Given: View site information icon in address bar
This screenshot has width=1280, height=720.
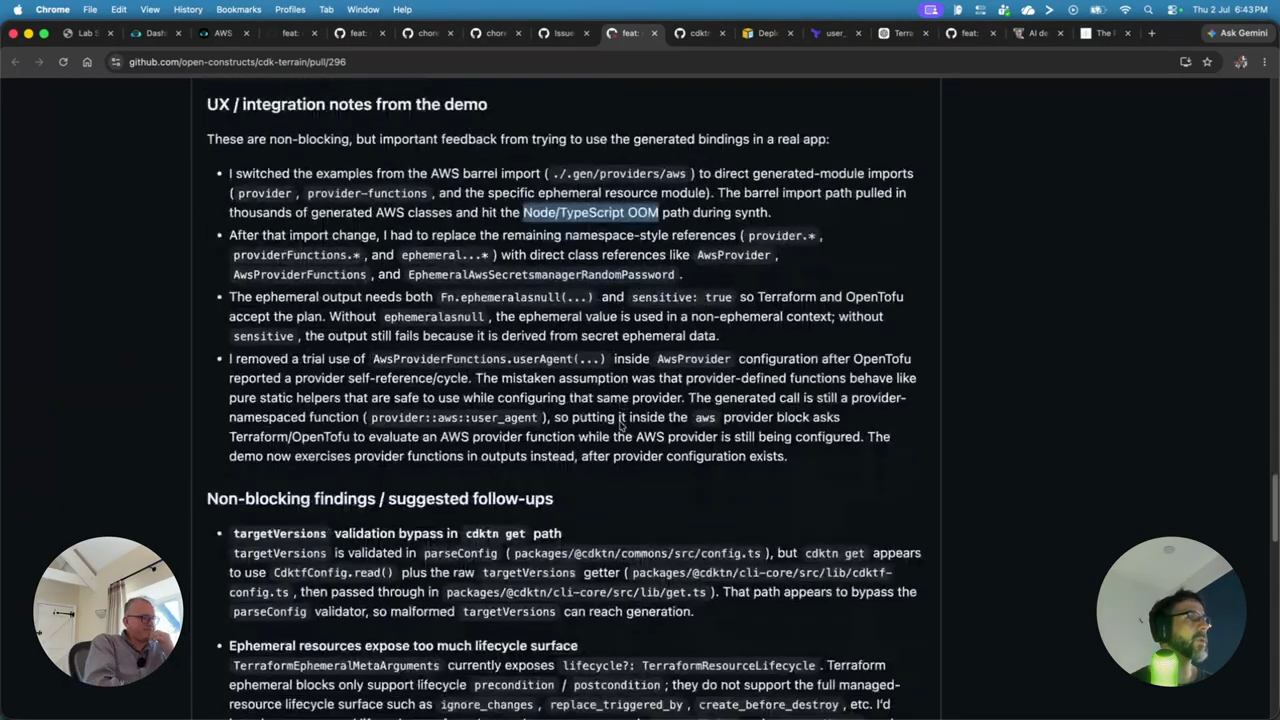Looking at the screenshot, I should point(116,62).
